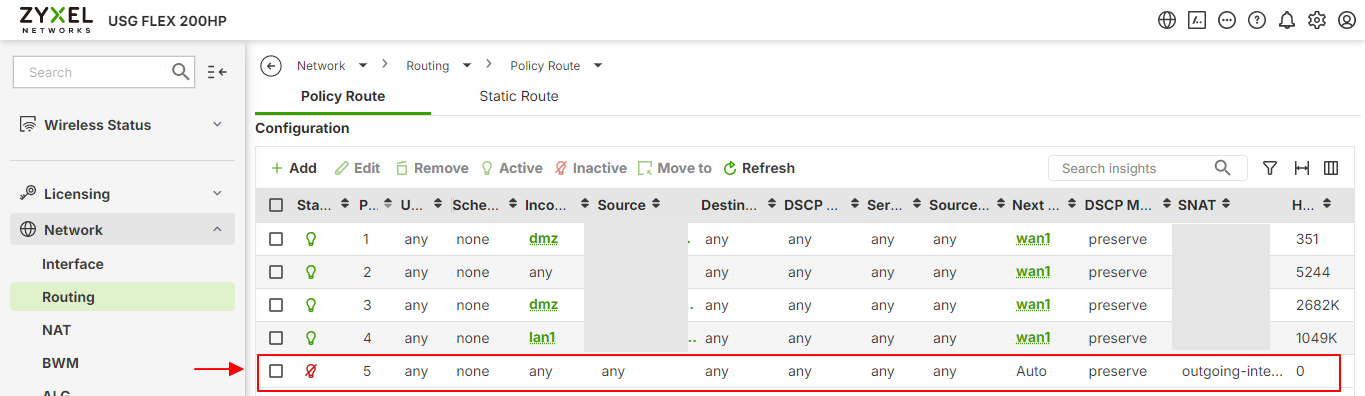Open wan1 next-hop link in route 2 row

tap(1033, 272)
